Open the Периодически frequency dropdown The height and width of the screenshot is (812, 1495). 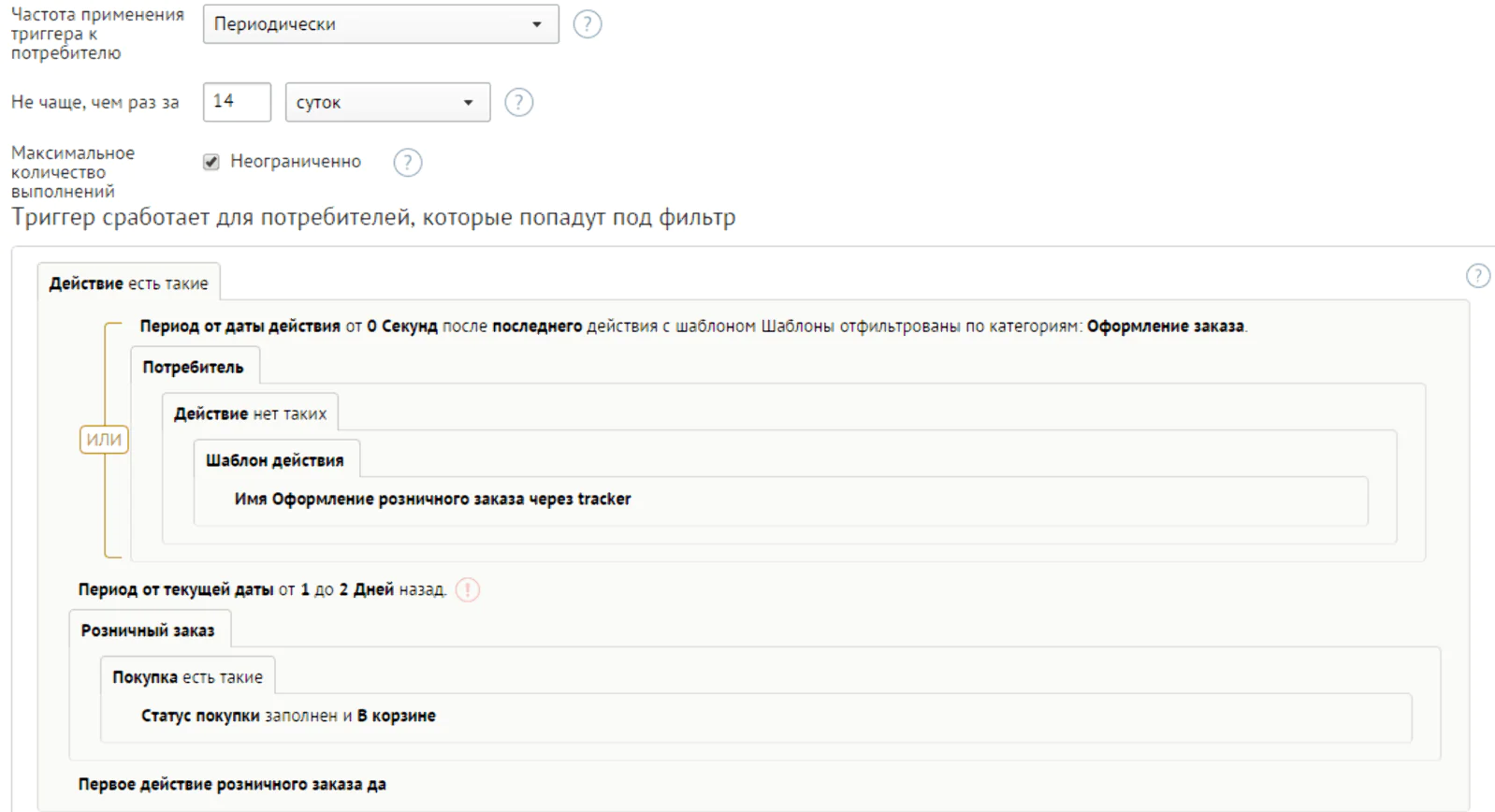tap(381, 24)
